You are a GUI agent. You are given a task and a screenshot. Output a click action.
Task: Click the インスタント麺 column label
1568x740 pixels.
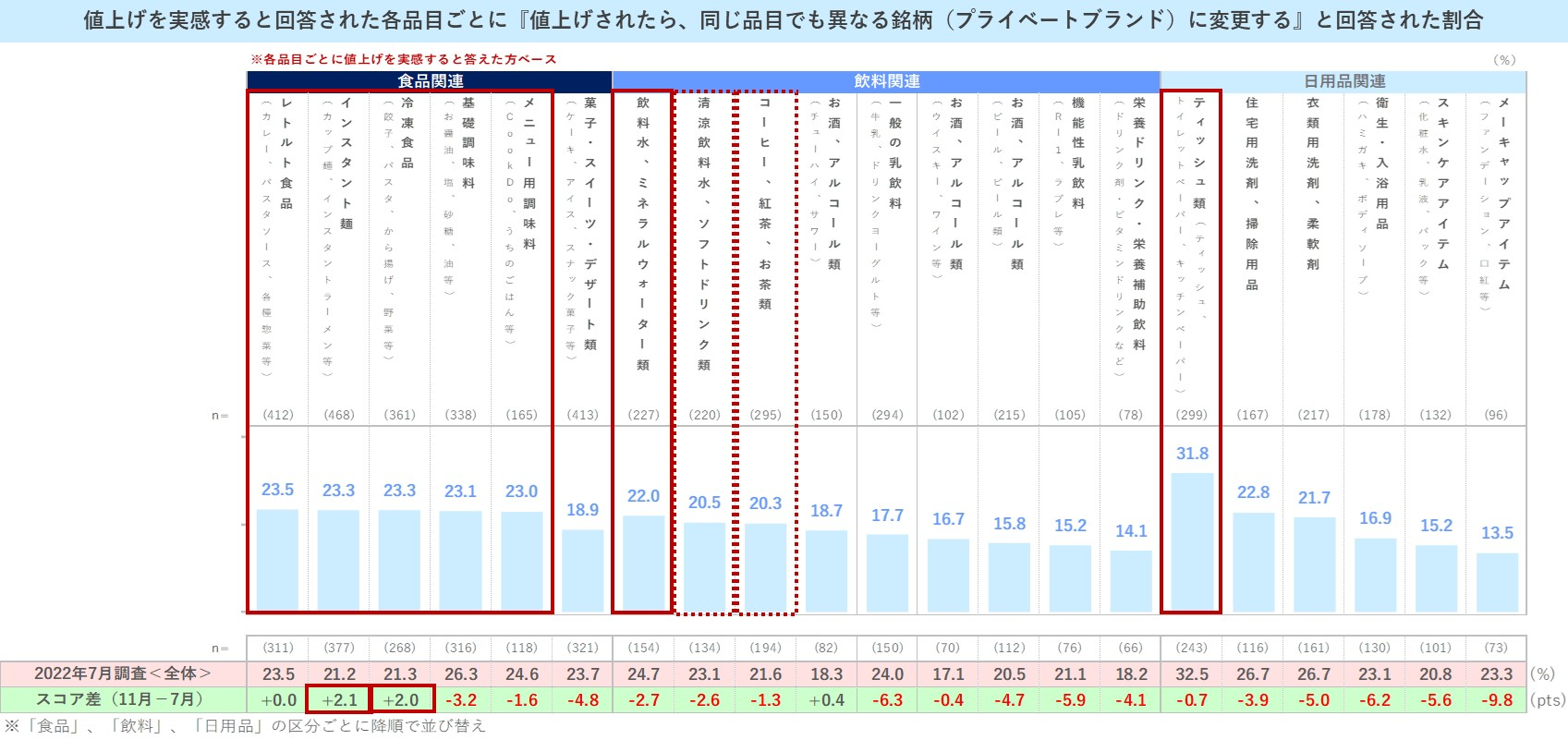[346, 163]
